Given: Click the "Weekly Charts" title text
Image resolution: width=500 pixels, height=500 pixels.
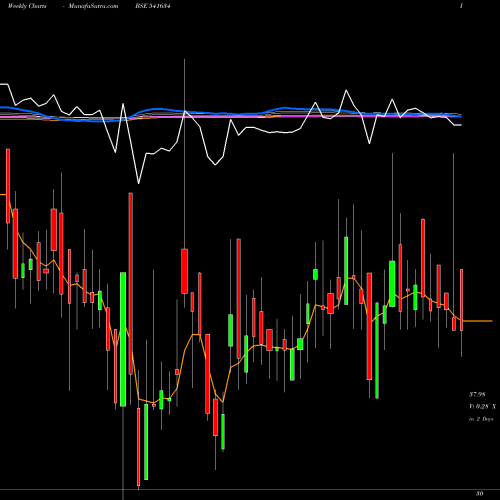Looking at the screenshot, I should tap(27, 6).
